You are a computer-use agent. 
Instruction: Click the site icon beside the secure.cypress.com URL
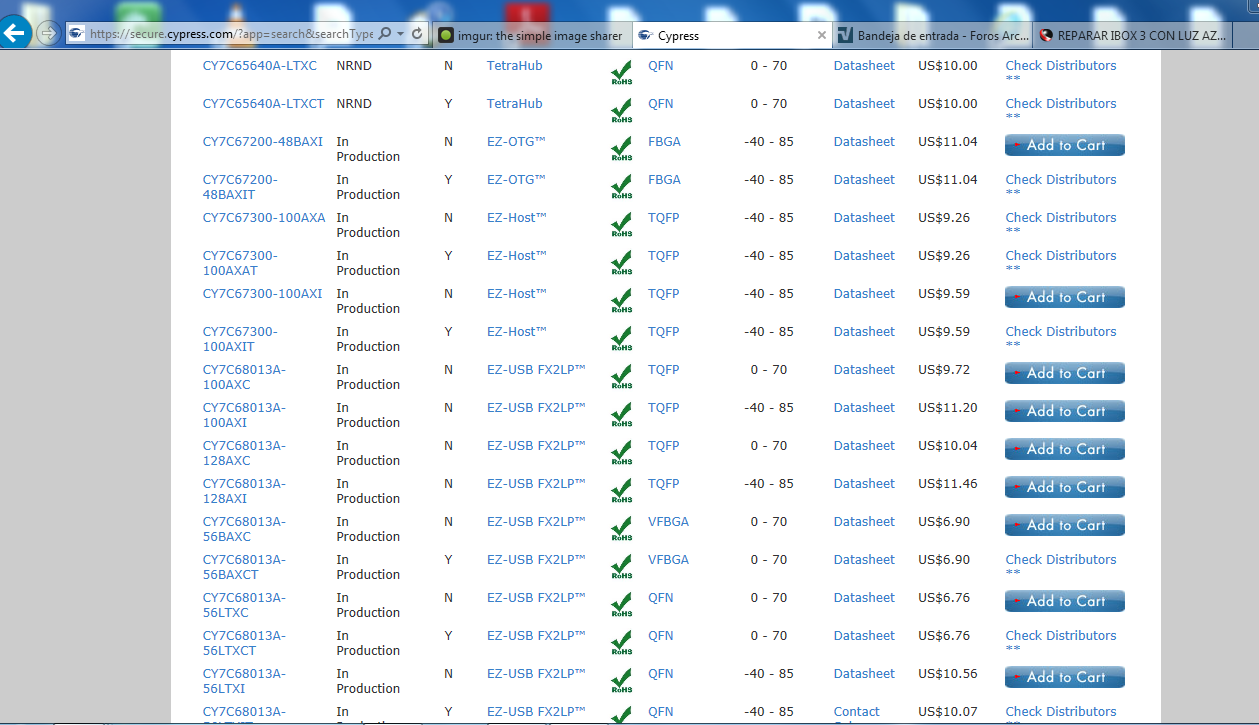[x=76, y=34]
